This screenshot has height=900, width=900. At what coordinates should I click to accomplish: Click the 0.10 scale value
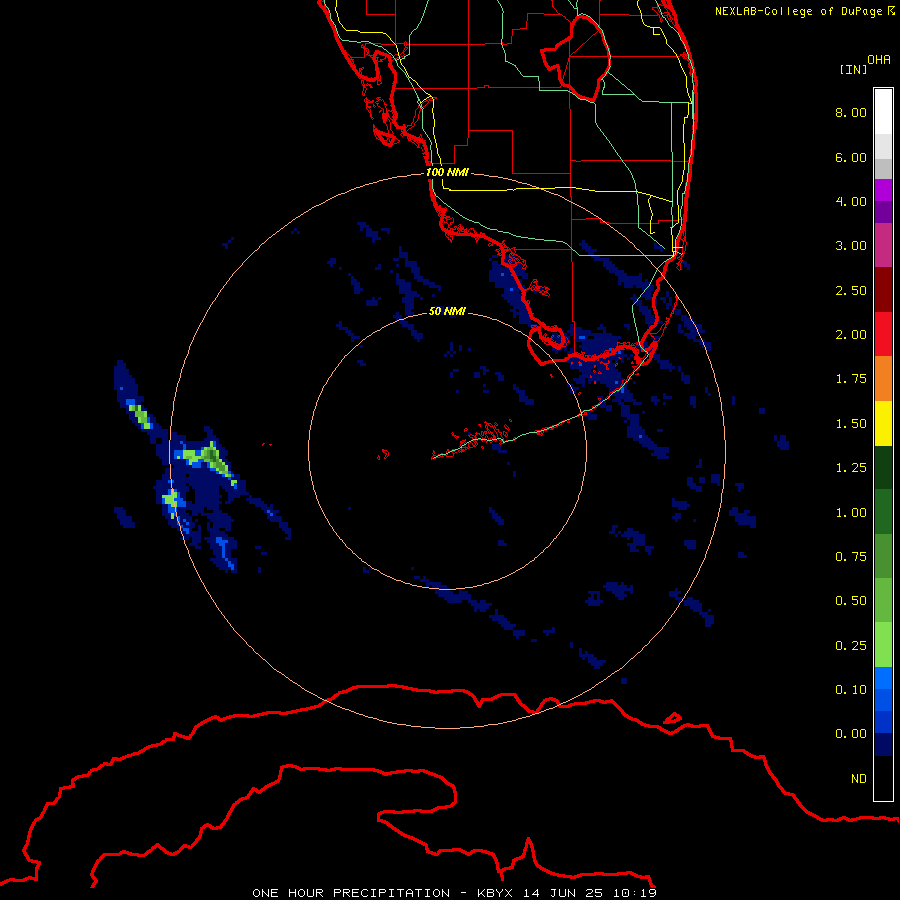(x=851, y=690)
